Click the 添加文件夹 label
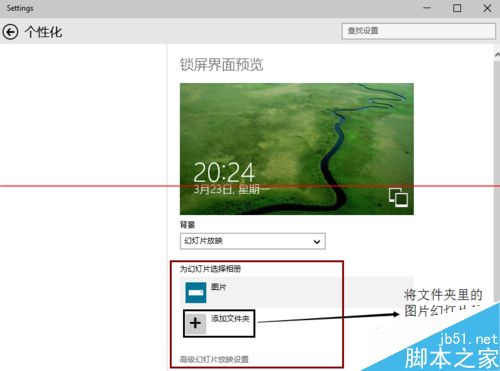Image resolution: width=500 pixels, height=371 pixels. 230,319
